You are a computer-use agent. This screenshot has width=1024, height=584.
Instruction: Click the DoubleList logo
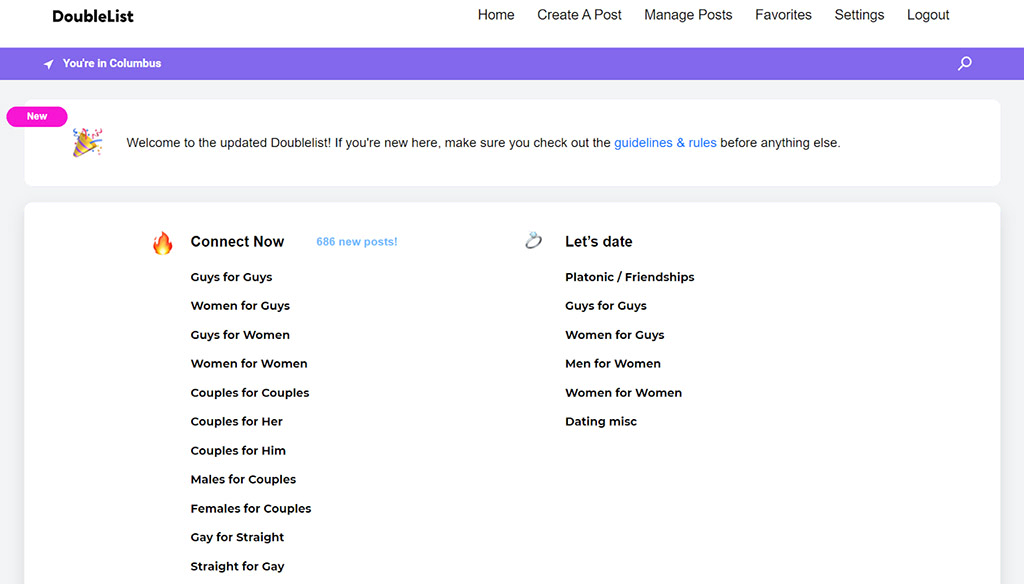[93, 16]
